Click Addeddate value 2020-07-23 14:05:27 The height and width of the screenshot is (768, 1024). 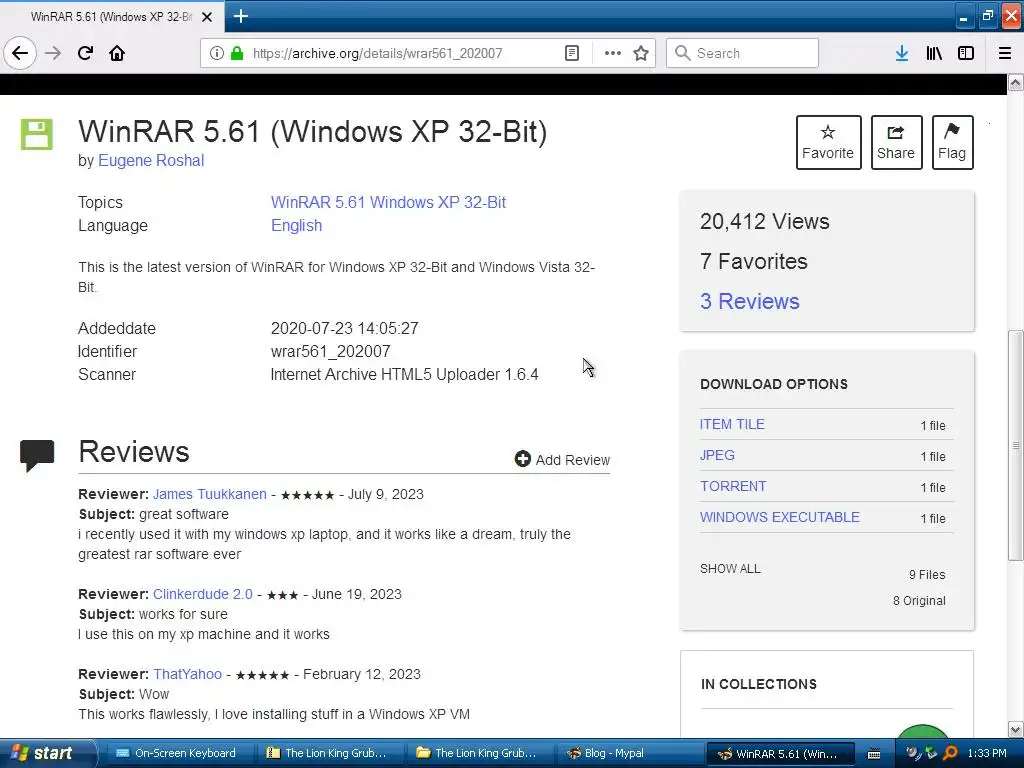coord(345,328)
